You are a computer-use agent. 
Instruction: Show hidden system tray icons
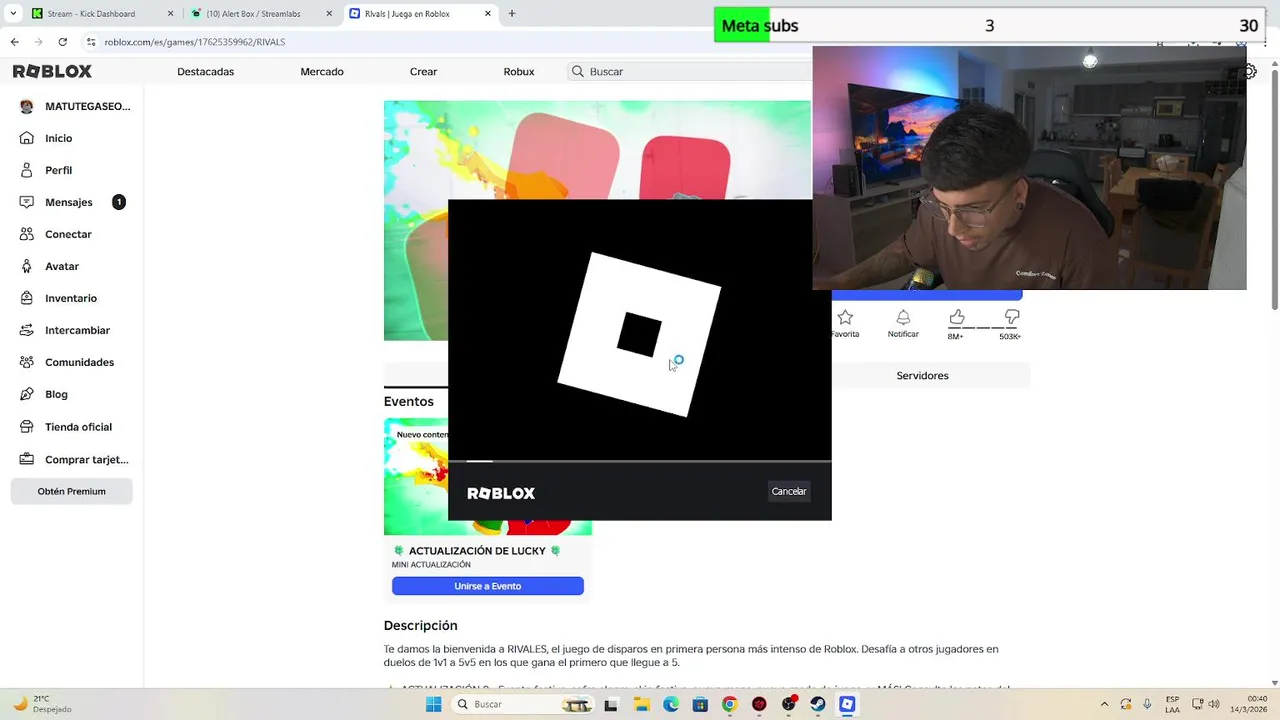click(1104, 704)
